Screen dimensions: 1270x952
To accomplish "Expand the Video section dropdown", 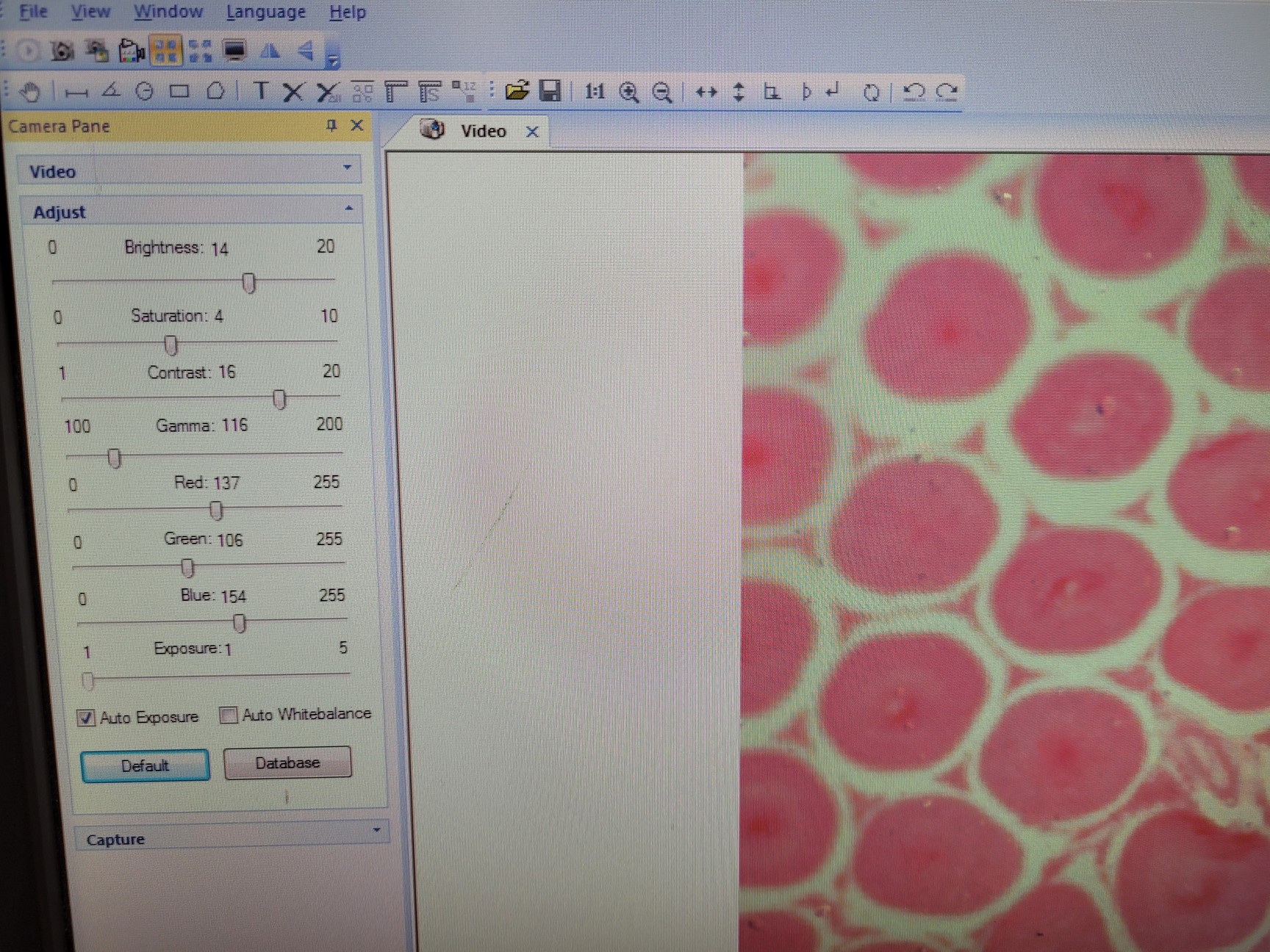I will [x=347, y=168].
